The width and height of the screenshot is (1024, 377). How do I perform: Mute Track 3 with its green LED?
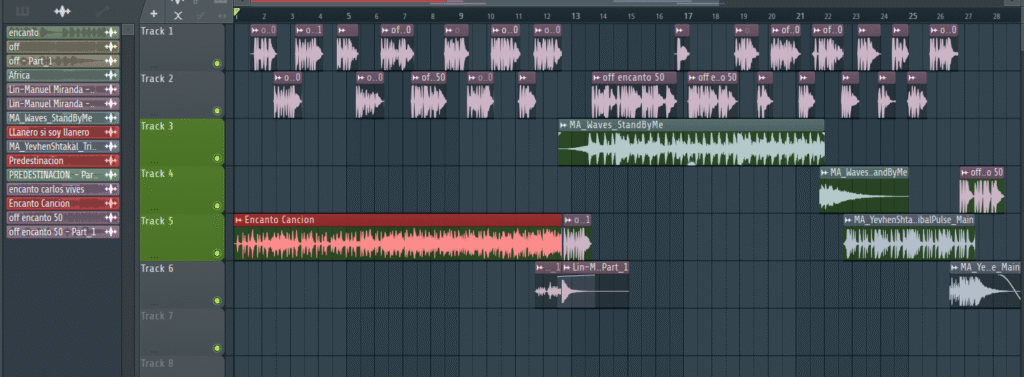(217, 158)
